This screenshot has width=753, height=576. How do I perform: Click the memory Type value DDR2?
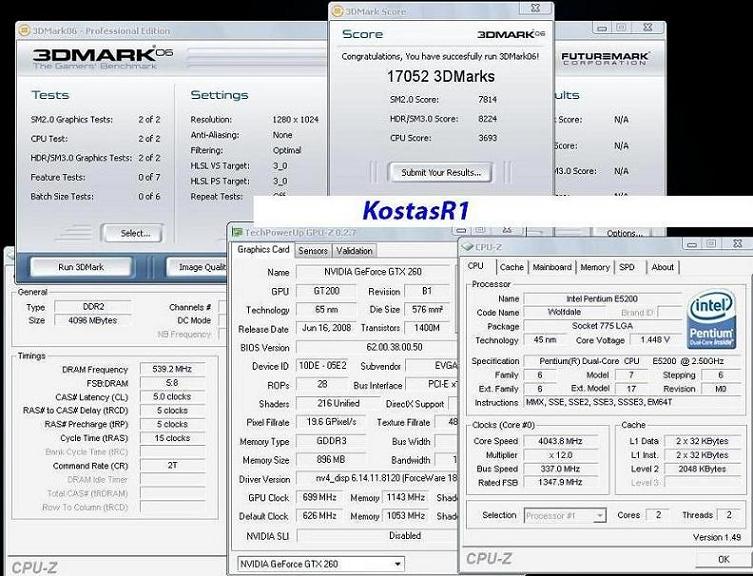point(93,306)
